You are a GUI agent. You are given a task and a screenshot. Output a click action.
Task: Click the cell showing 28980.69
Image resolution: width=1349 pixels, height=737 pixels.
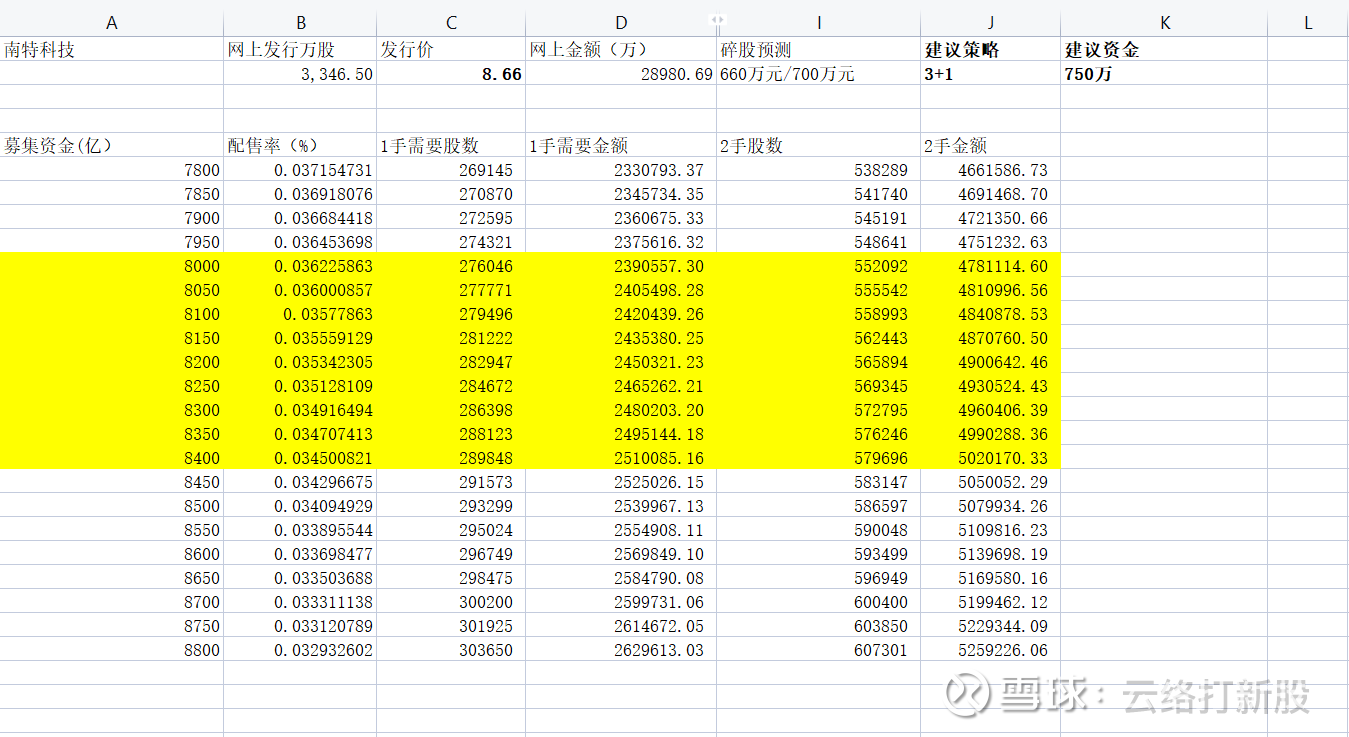pyautogui.click(x=621, y=73)
